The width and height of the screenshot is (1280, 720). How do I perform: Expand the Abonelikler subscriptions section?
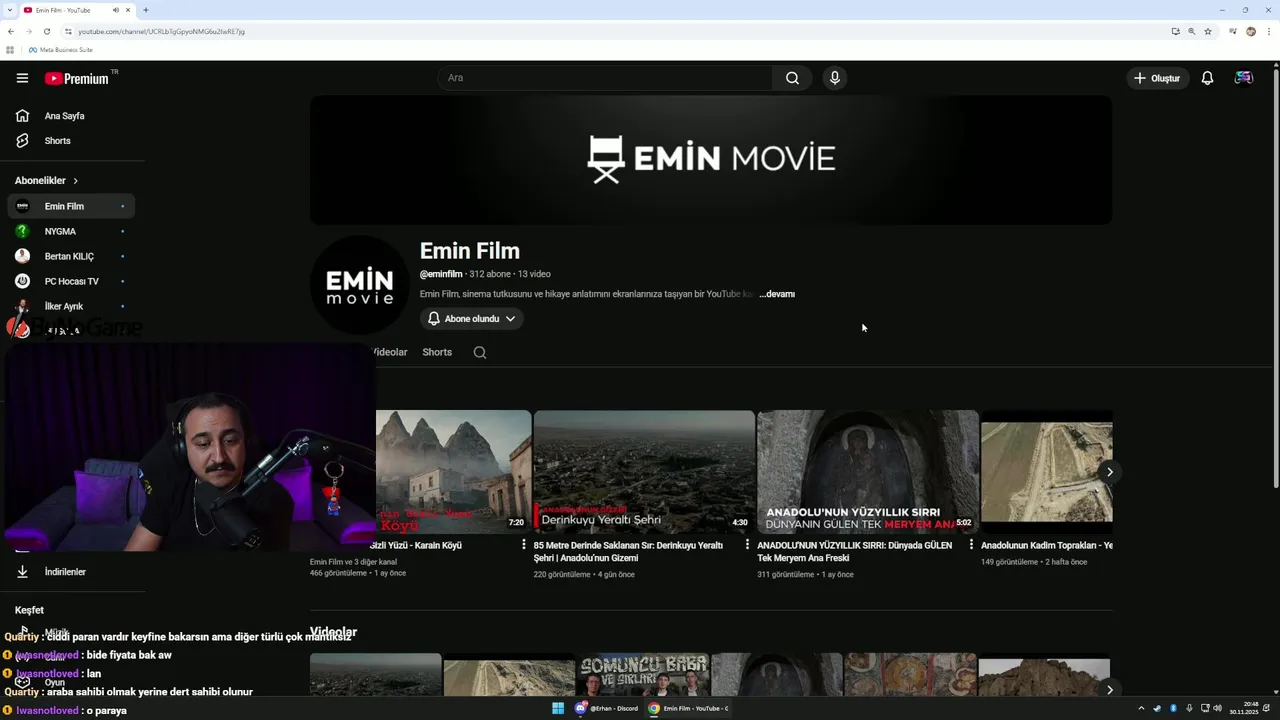[47, 181]
